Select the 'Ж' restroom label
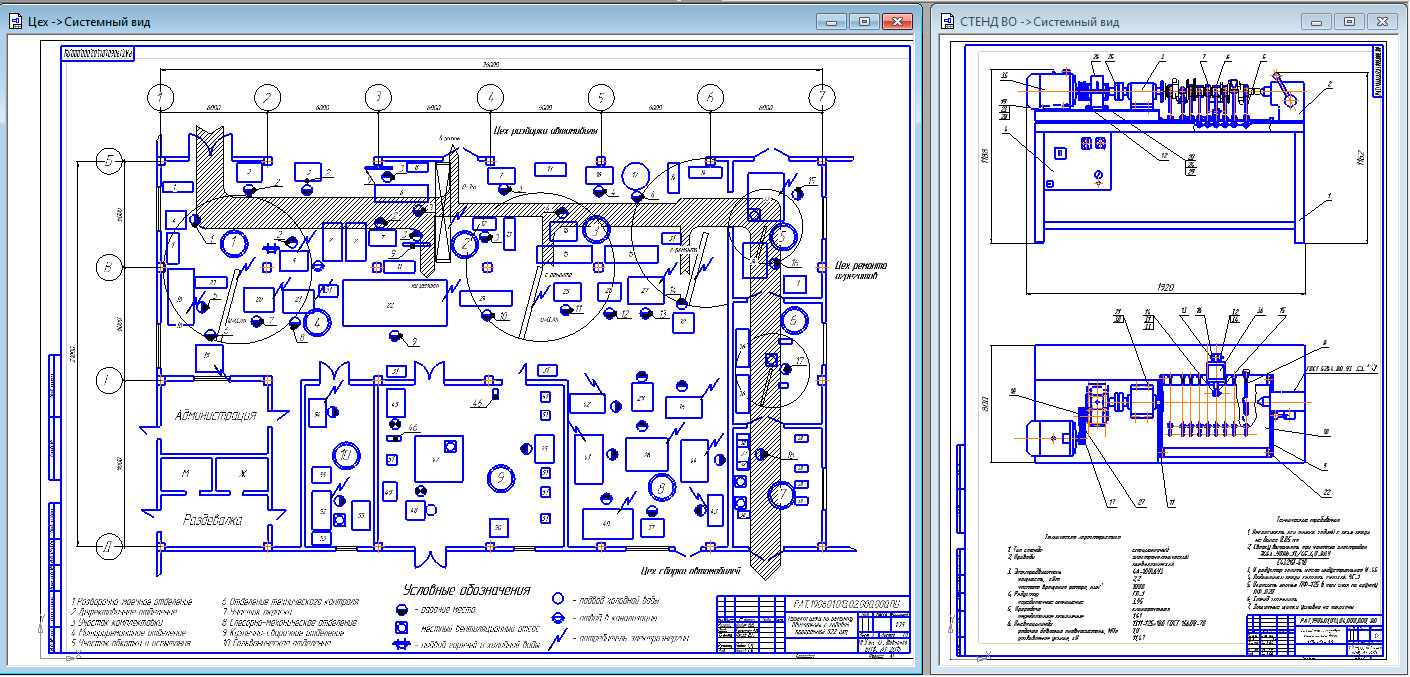This screenshot has width=1410, height=677. coord(242,472)
